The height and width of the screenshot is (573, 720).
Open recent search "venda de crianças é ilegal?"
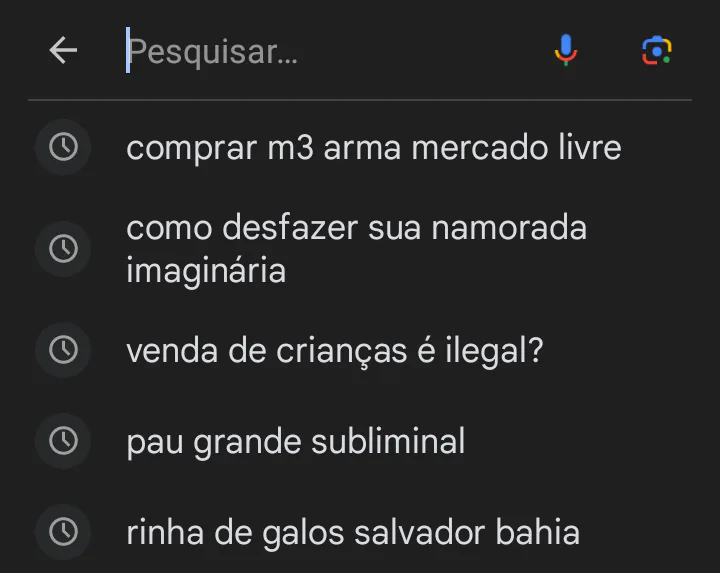coord(334,350)
